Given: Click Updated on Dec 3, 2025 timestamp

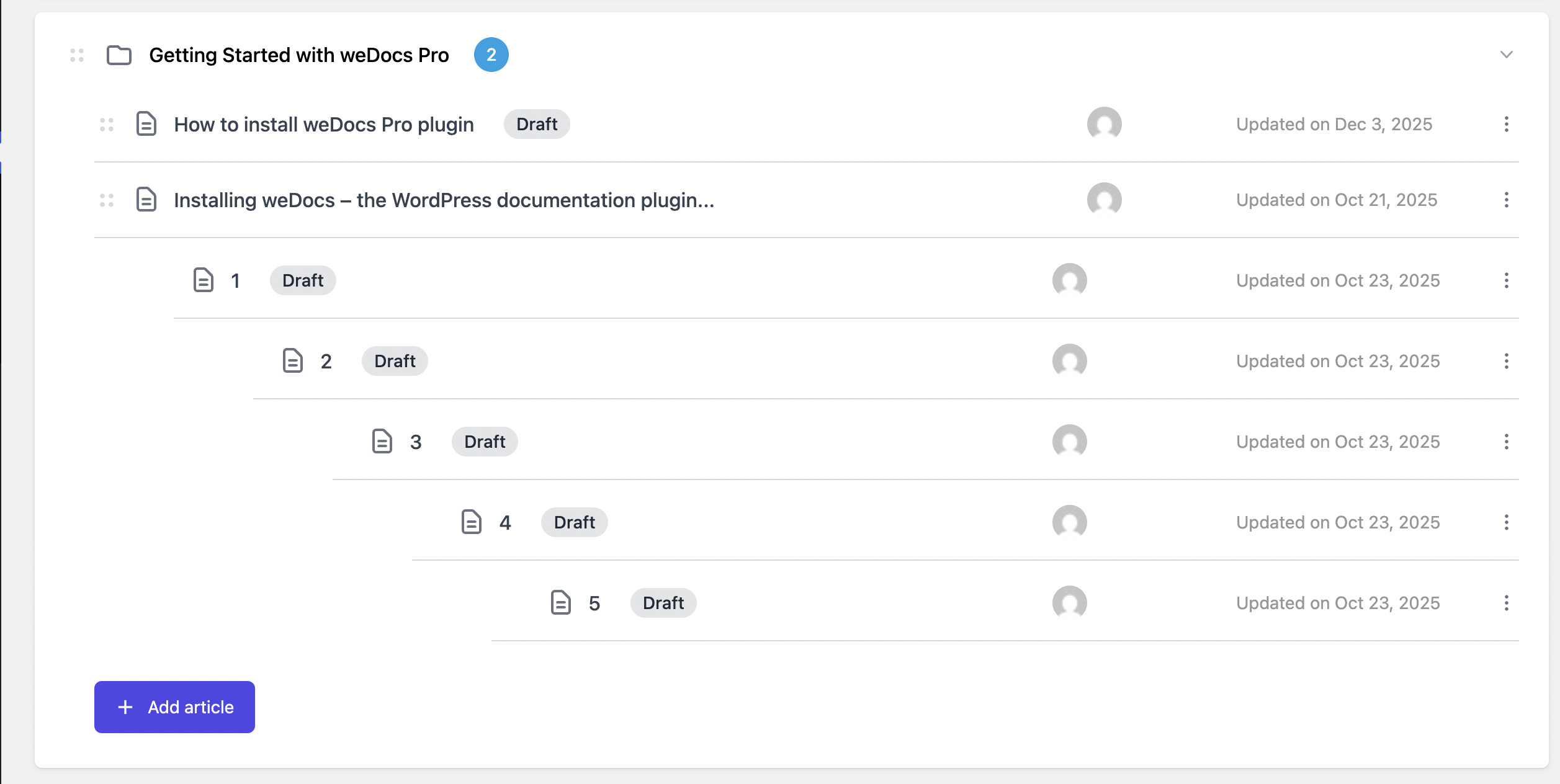Looking at the screenshot, I should click(1334, 123).
